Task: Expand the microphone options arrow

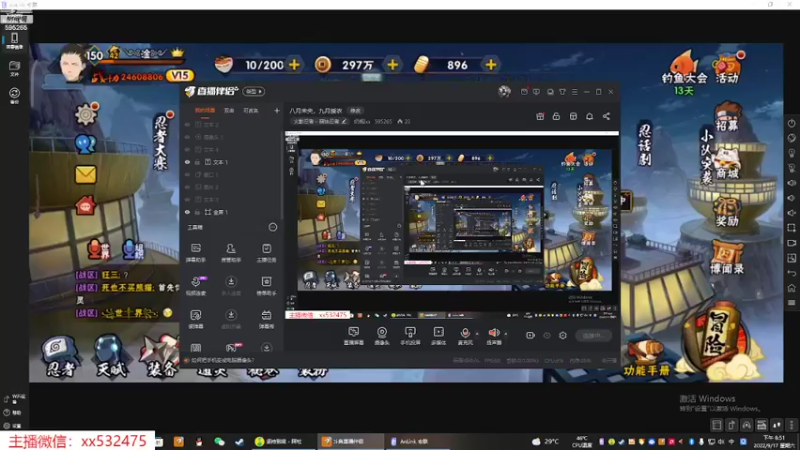Action: (x=477, y=333)
